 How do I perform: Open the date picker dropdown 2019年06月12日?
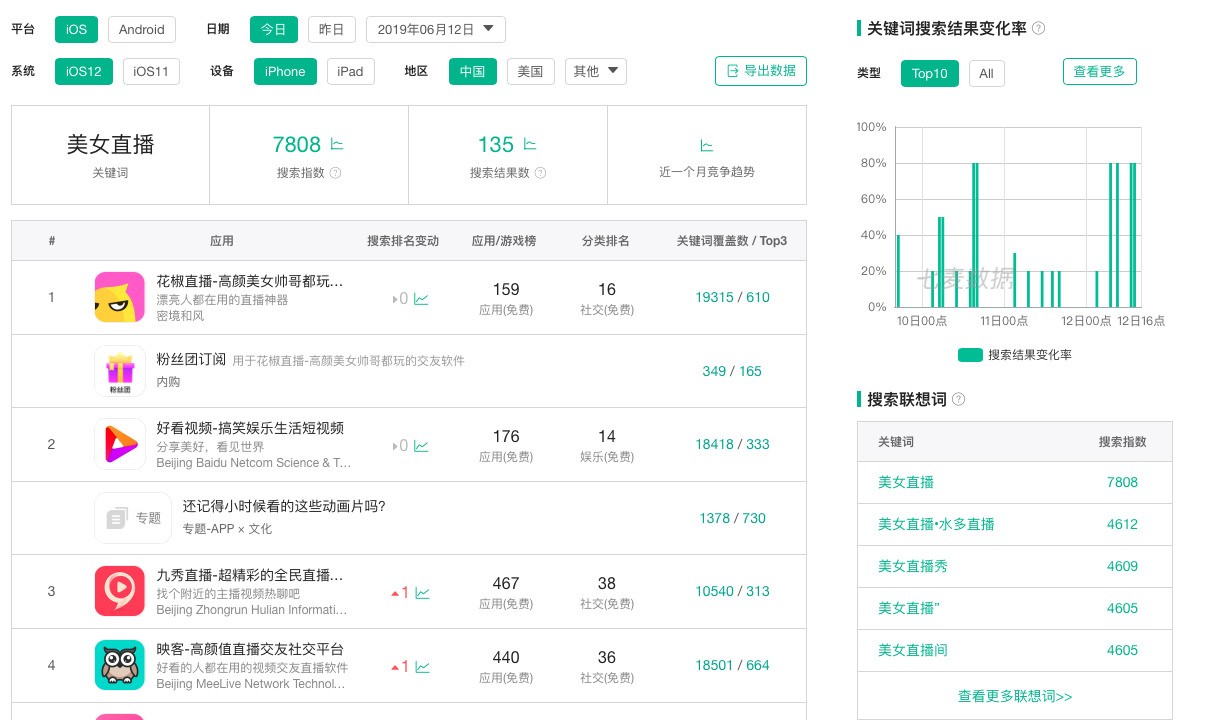point(435,29)
